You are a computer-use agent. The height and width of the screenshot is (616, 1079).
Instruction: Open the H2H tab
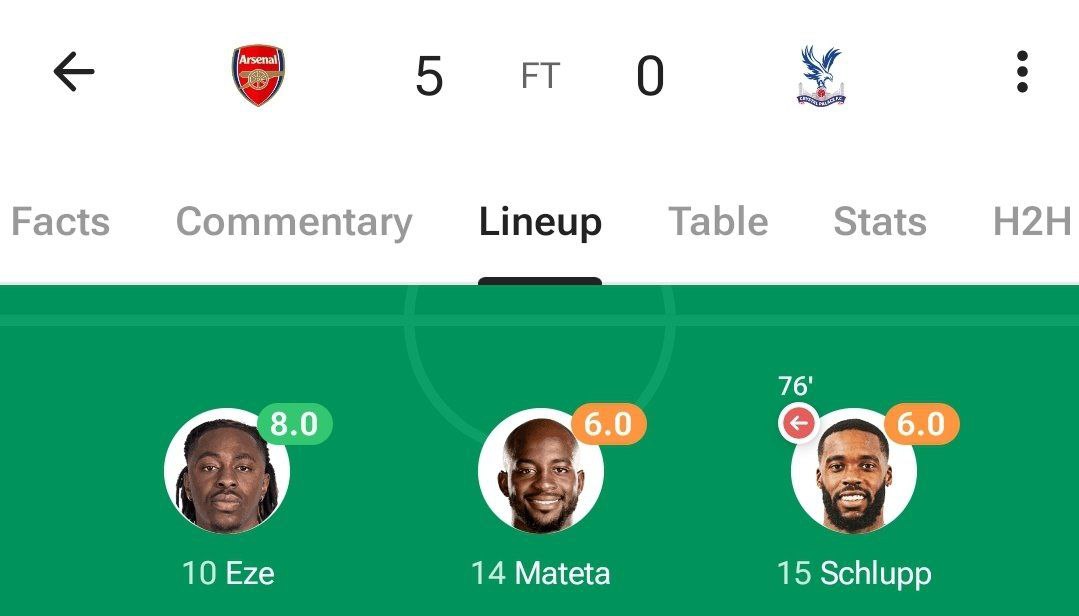(x=1032, y=221)
